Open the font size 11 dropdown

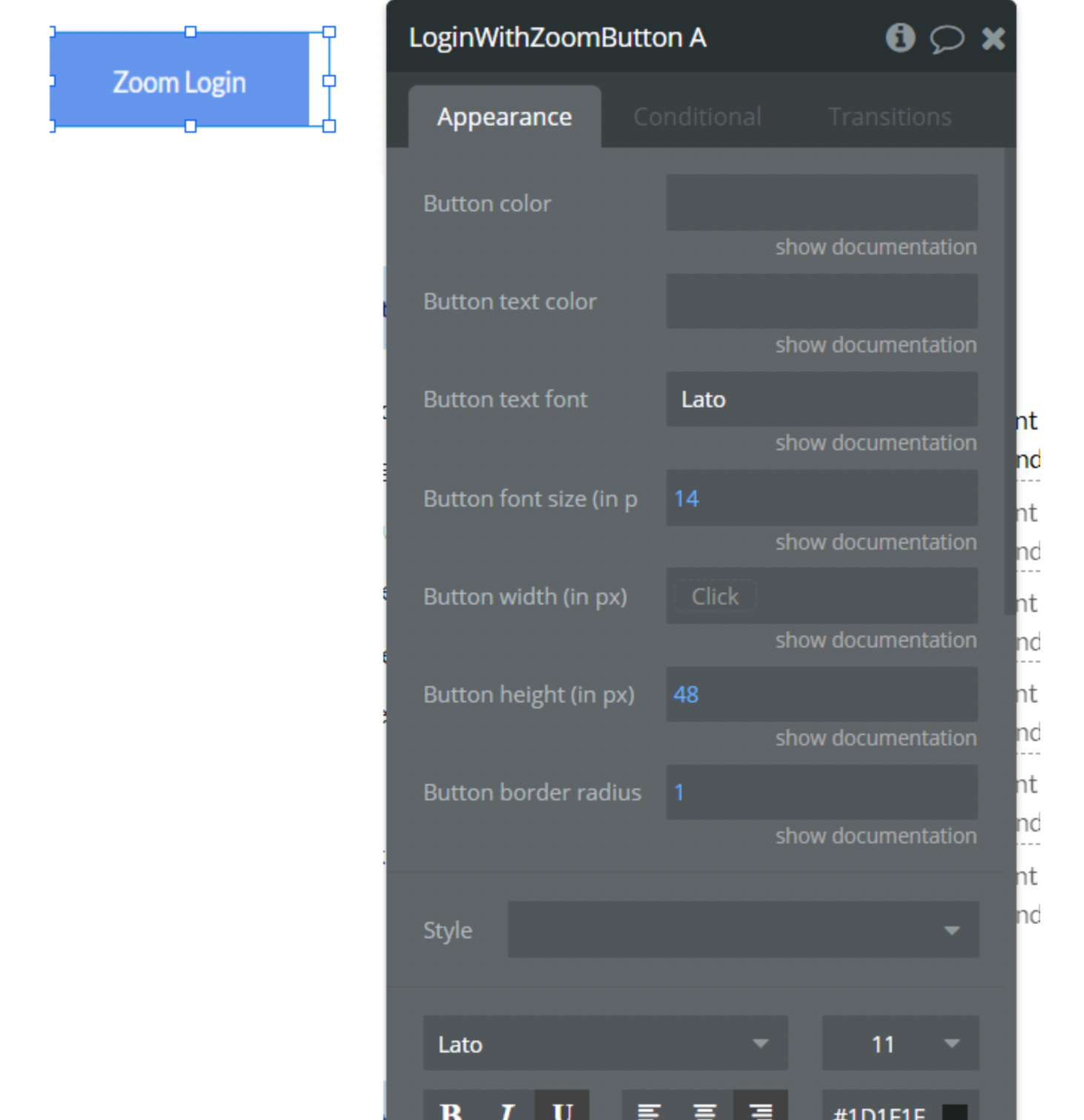pos(900,1043)
